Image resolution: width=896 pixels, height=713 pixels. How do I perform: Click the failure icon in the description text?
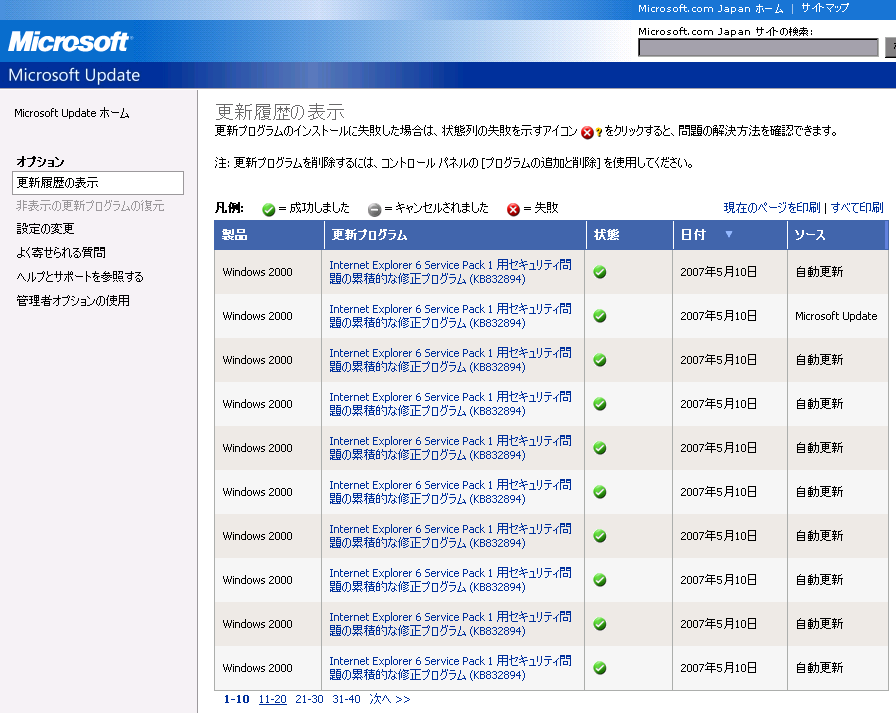[x=588, y=132]
